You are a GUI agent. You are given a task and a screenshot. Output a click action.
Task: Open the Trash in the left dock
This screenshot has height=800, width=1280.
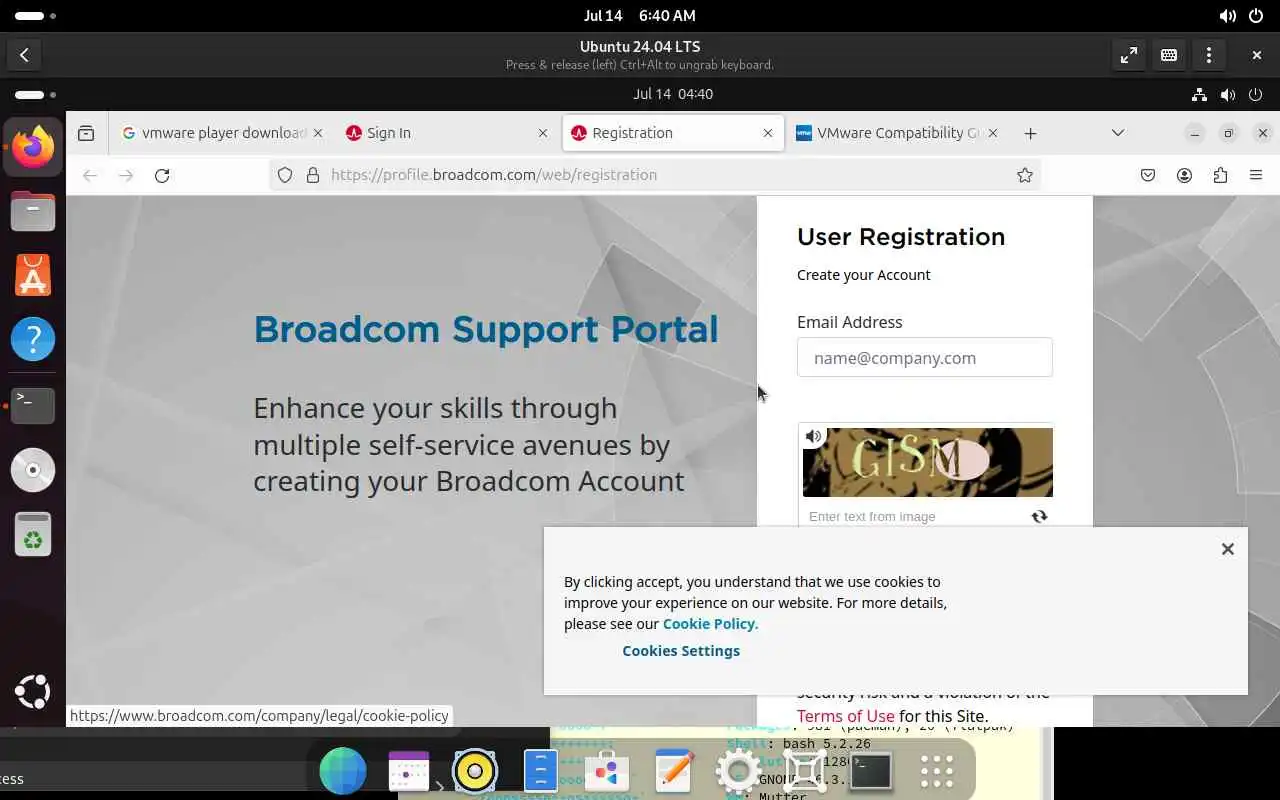tap(33, 534)
